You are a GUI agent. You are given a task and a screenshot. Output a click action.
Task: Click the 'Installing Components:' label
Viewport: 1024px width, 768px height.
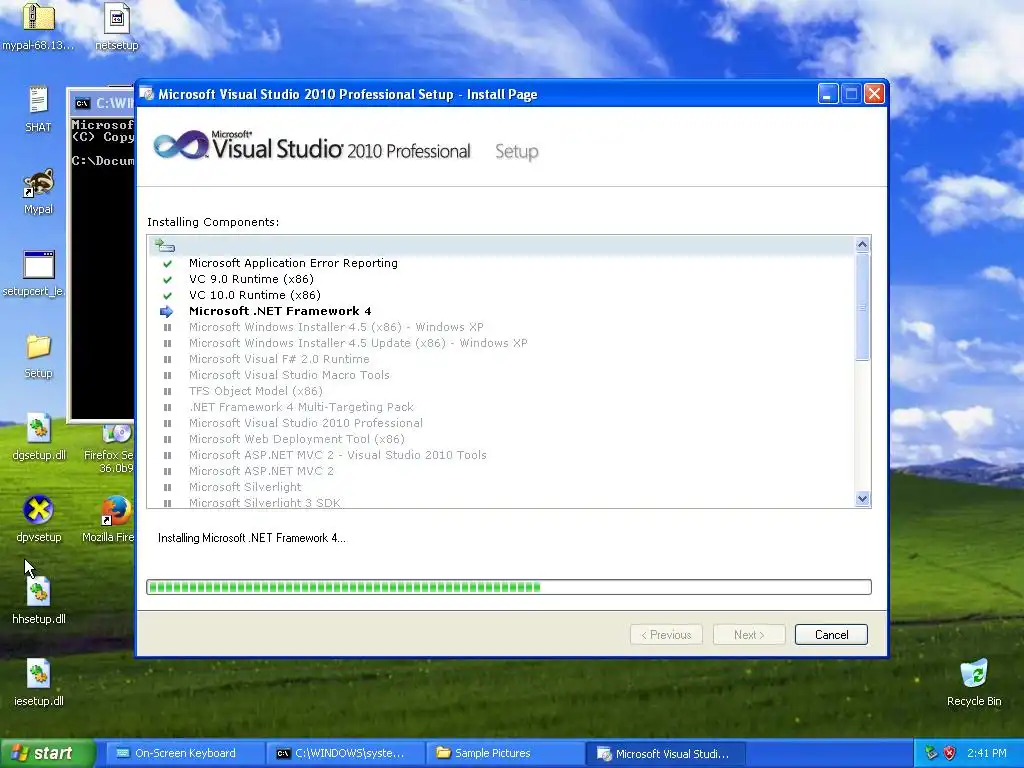click(x=213, y=222)
